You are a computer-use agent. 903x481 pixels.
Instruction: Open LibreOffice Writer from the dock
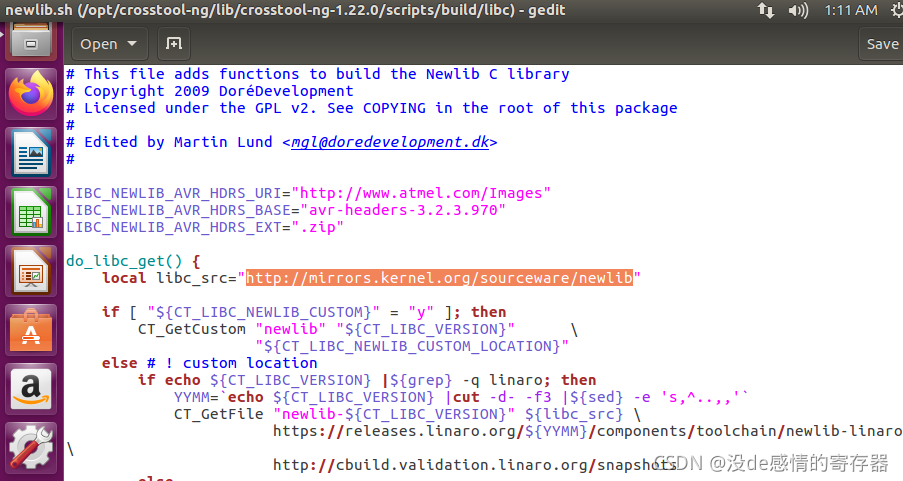(x=31, y=153)
